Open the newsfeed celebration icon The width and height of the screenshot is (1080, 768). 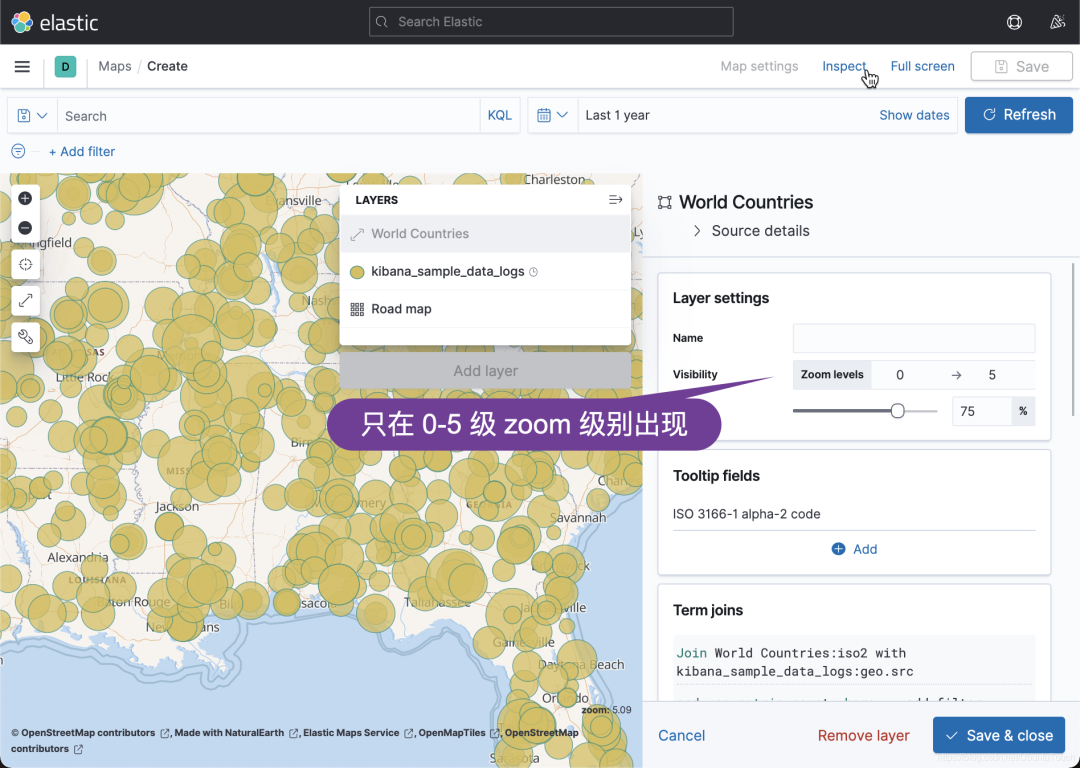1057,22
